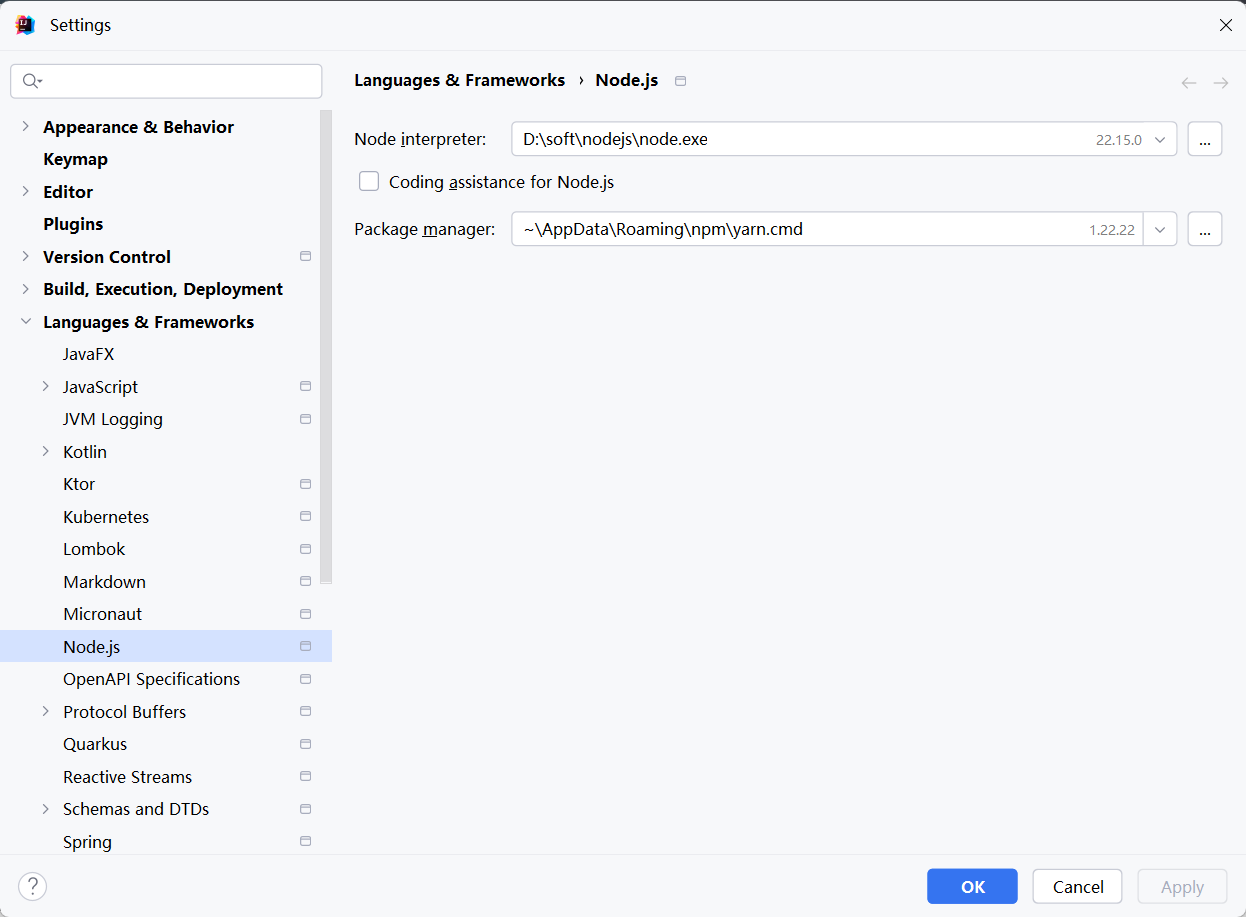Open the Package manager dropdown arrow
Screen dimensions: 1246x917
pyautogui.click(x=1160, y=229)
